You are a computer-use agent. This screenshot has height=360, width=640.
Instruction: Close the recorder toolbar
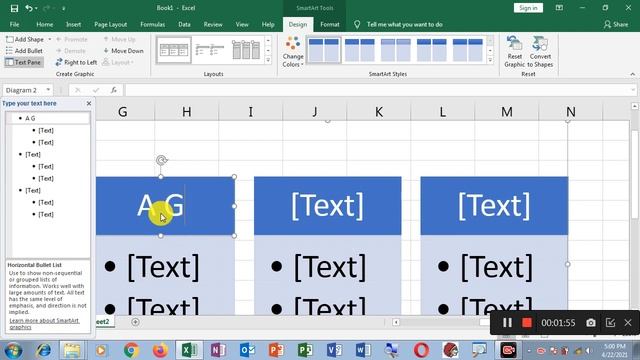628,323
